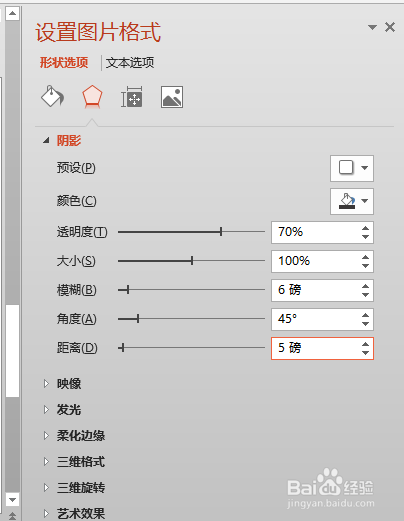Screen dimensions: 404x521
Task: Click the 透明度 slider track
Action: [x=191, y=231]
